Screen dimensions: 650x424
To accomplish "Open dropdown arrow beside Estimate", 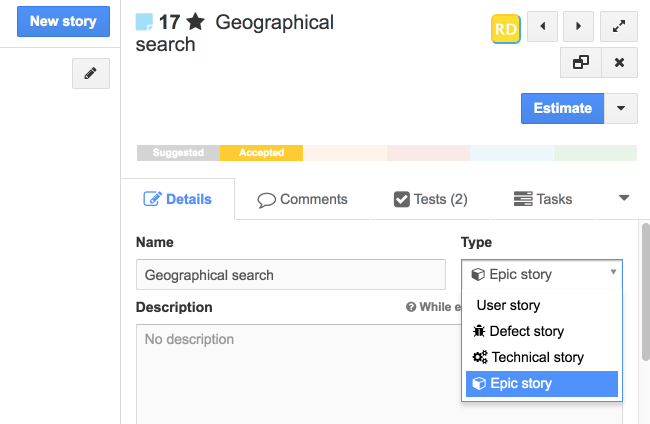I will (x=621, y=108).
